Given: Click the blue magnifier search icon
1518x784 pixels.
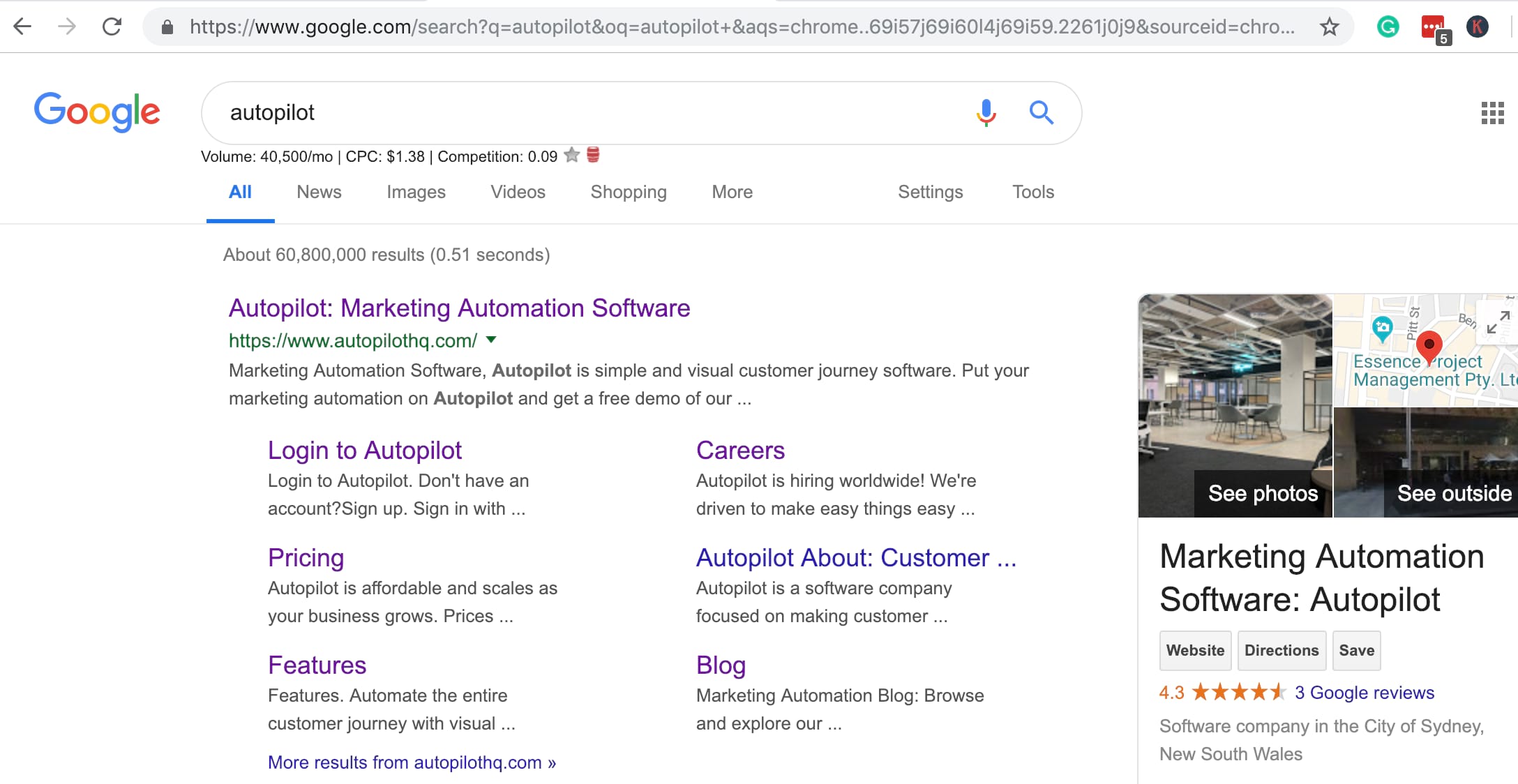Looking at the screenshot, I should point(1041,112).
